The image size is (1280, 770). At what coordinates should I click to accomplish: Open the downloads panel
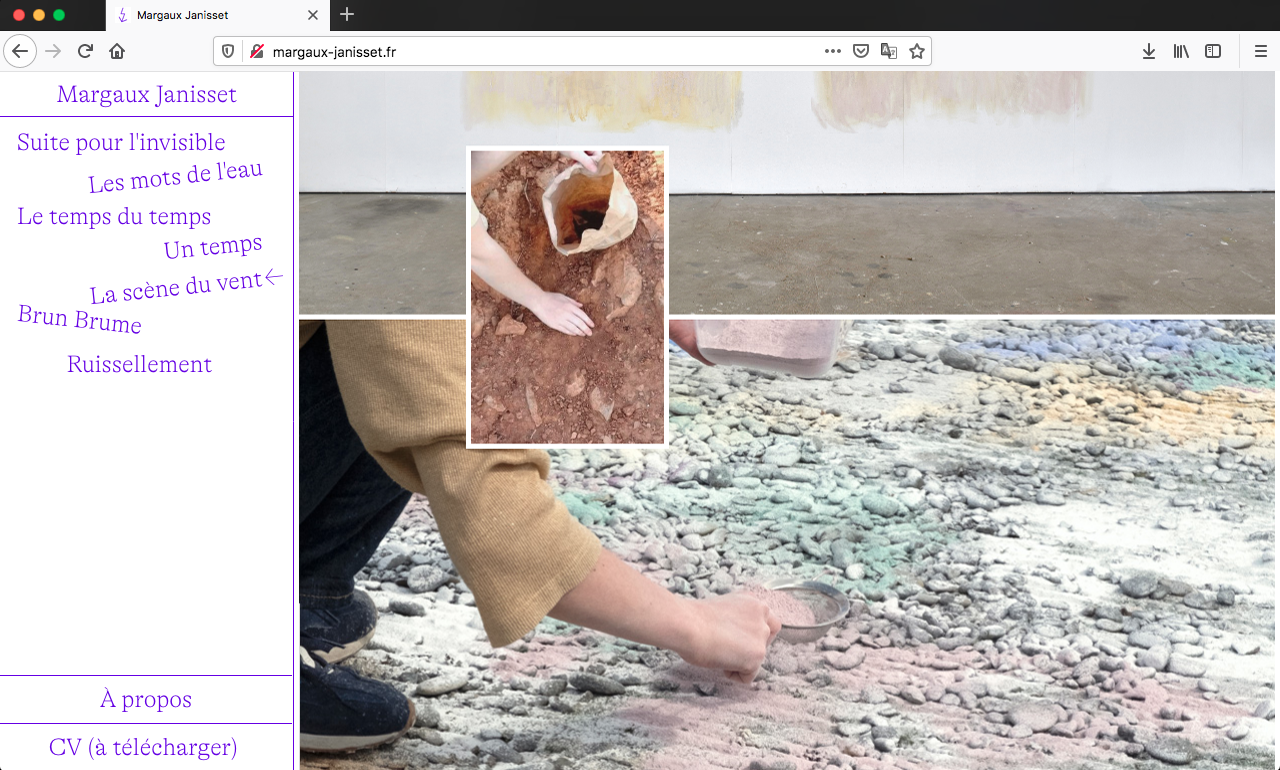click(1148, 51)
